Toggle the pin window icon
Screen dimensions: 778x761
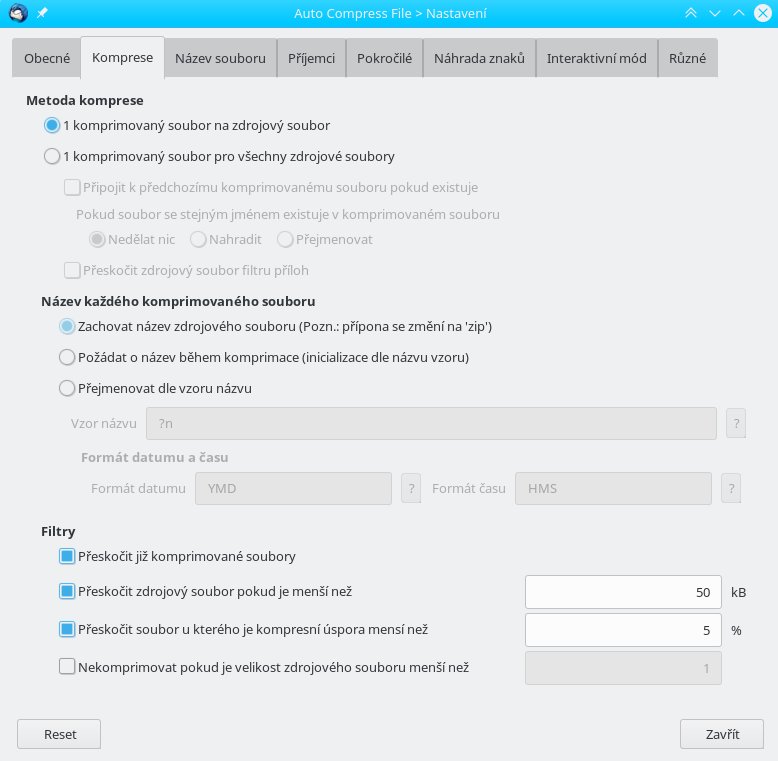pos(42,13)
